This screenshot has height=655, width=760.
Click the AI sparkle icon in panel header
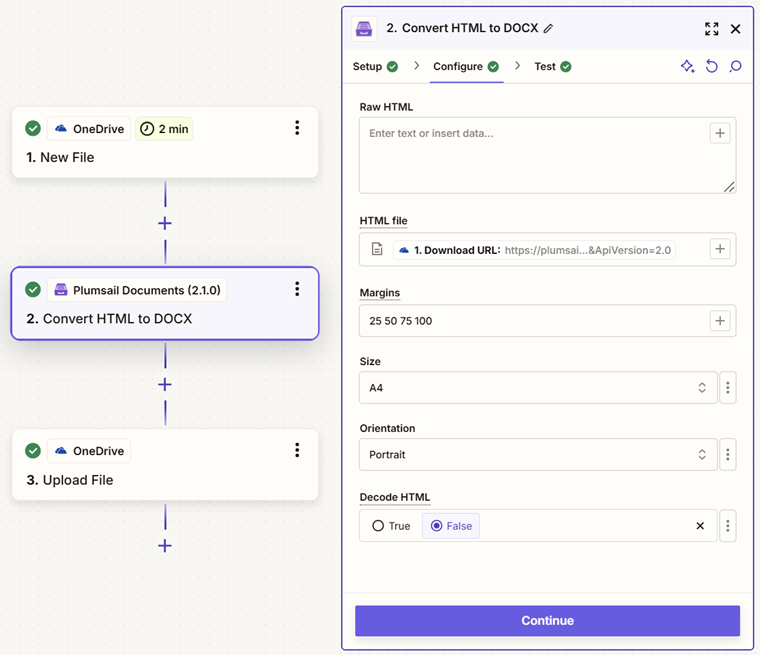click(x=687, y=66)
